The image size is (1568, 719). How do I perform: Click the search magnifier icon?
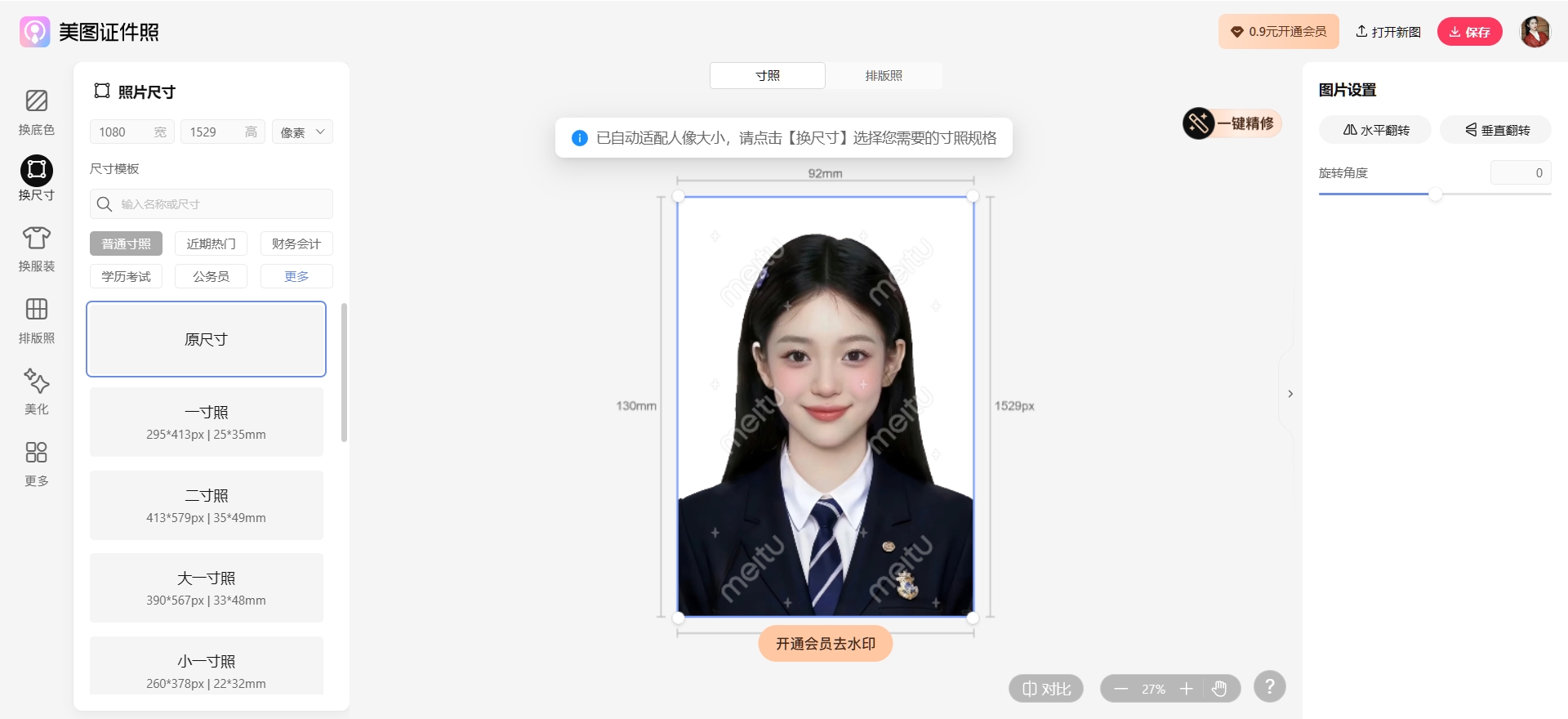105,204
